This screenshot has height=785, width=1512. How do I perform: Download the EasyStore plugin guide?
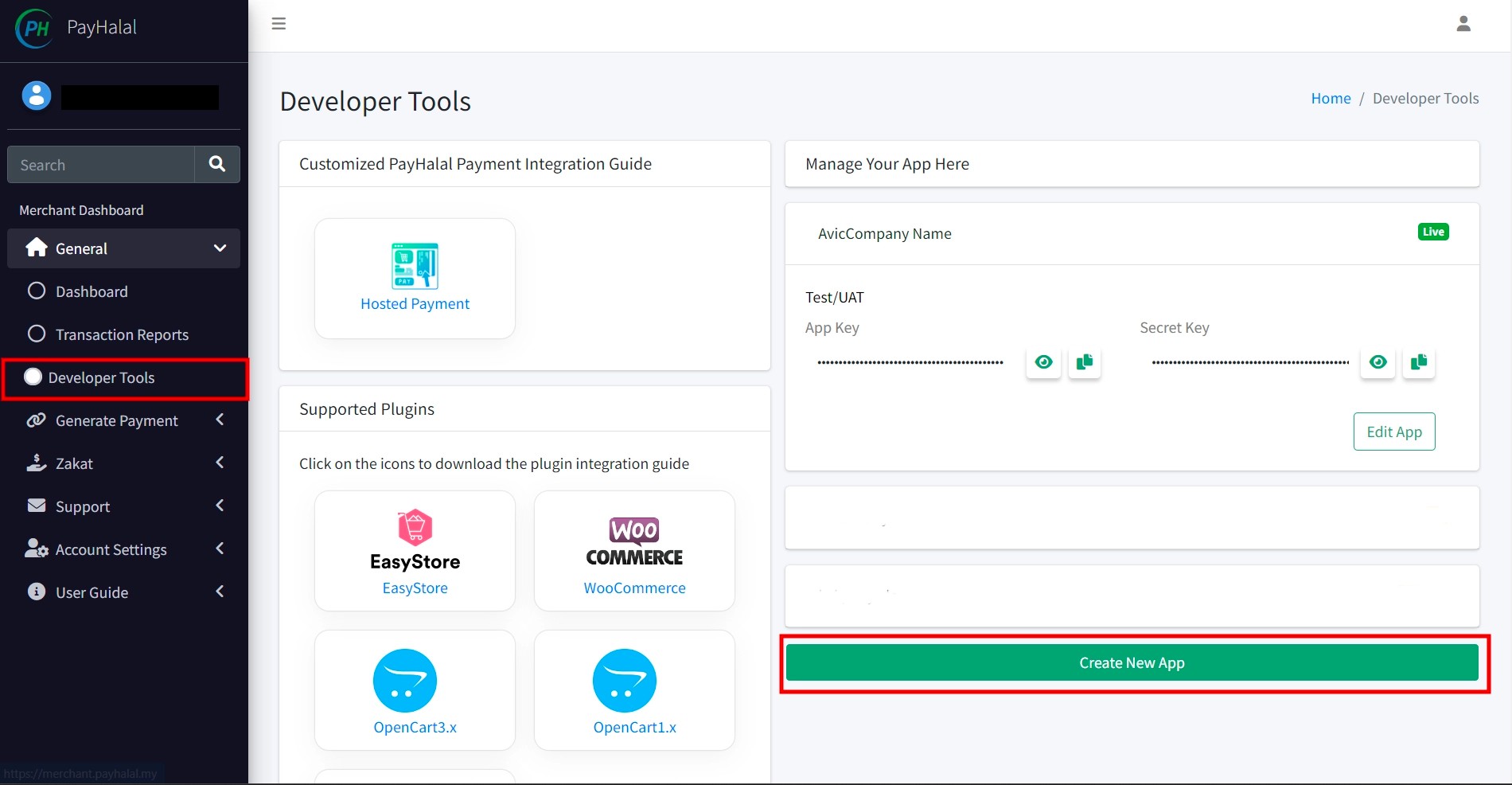tap(415, 551)
